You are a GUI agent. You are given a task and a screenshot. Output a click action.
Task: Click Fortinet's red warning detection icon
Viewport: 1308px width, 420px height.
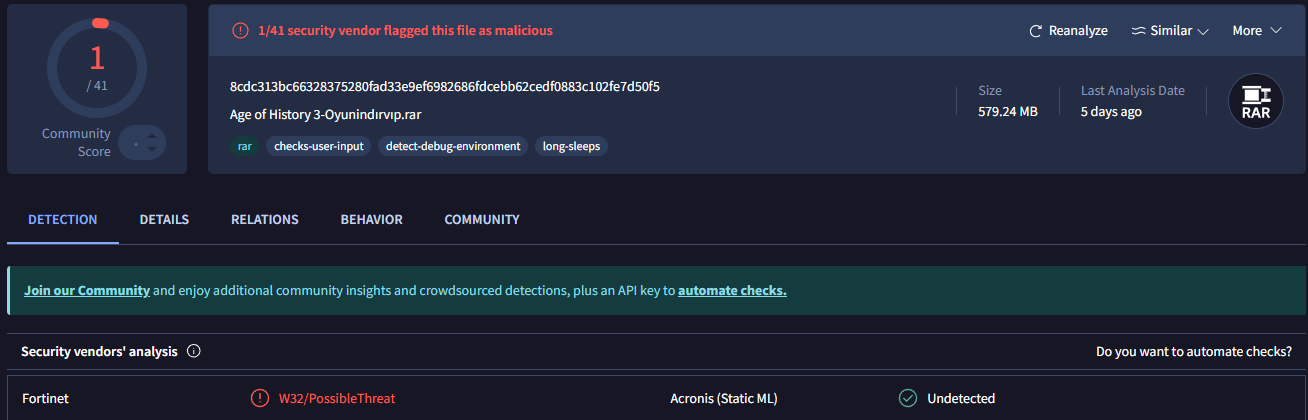(x=260, y=398)
